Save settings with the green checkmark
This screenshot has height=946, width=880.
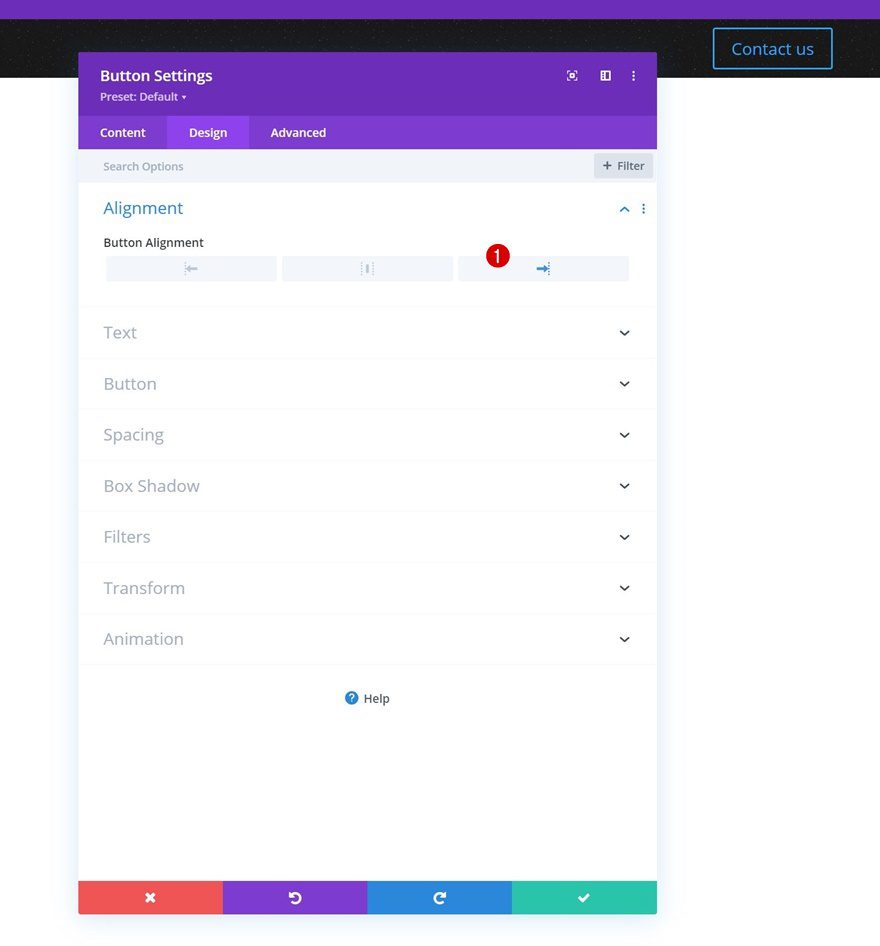pyautogui.click(x=584, y=897)
